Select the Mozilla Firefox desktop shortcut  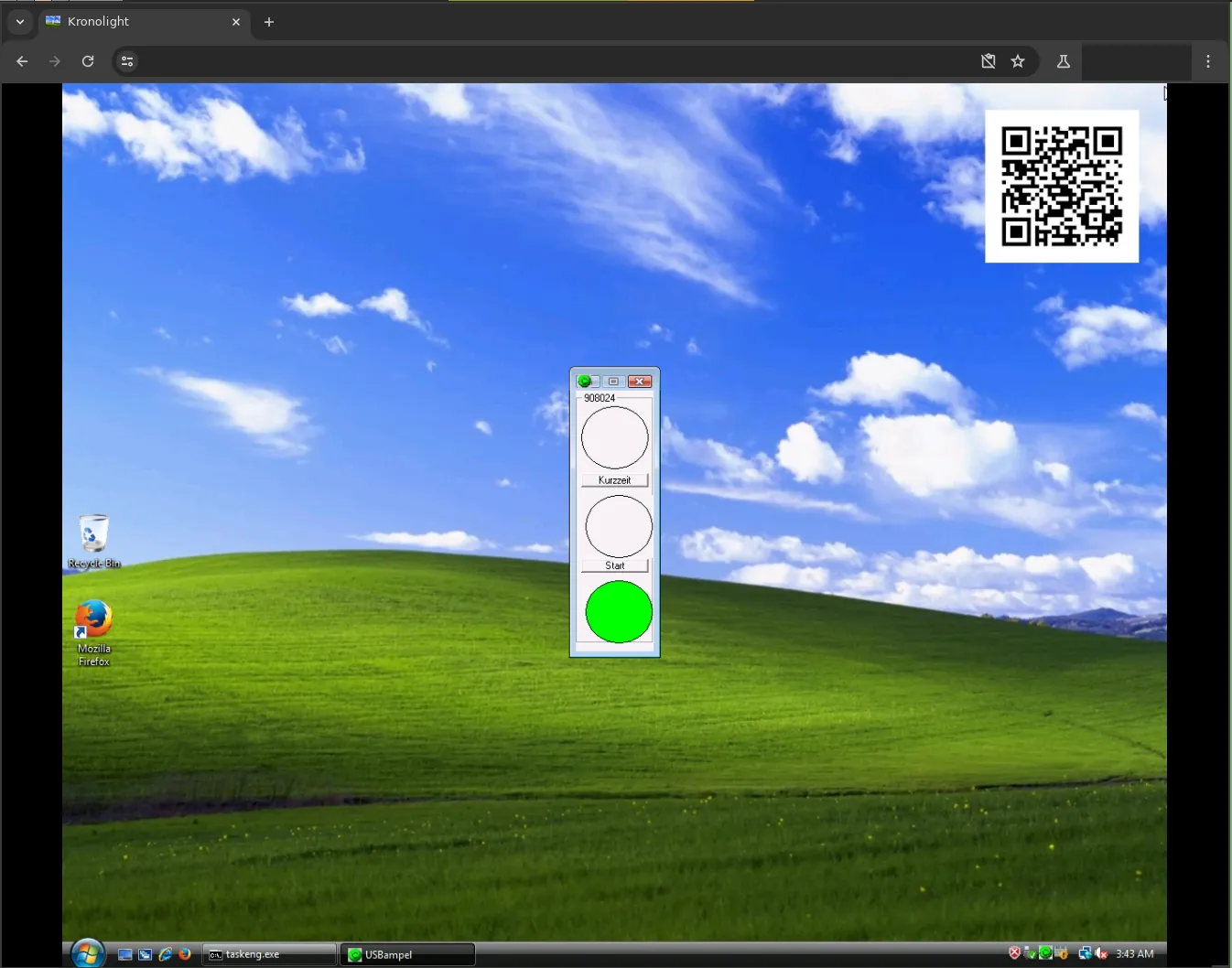[x=93, y=633]
